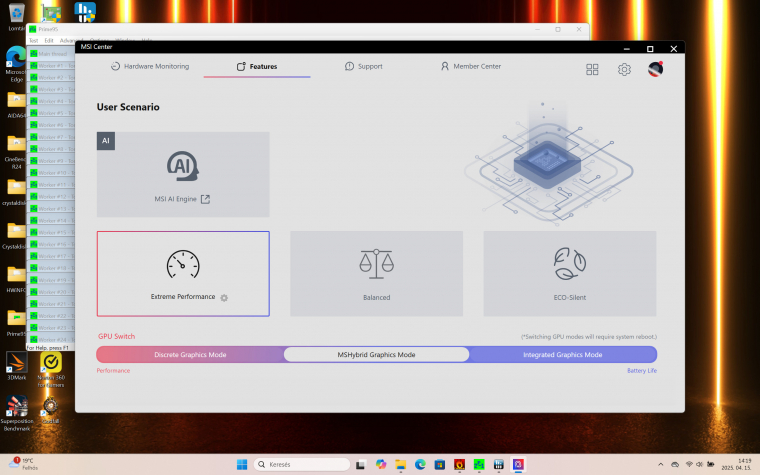Open the blue bar-chart desktop shortcut
The height and width of the screenshot is (475, 760).
pyautogui.click(x=85, y=13)
